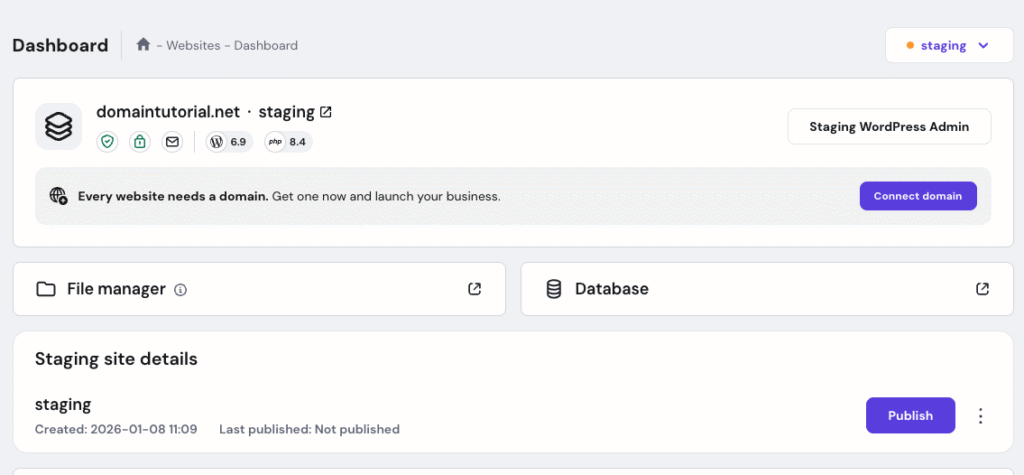The height and width of the screenshot is (475, 1024).
Task: Click the Websites breadcrumb link
Action: [194, 45]
